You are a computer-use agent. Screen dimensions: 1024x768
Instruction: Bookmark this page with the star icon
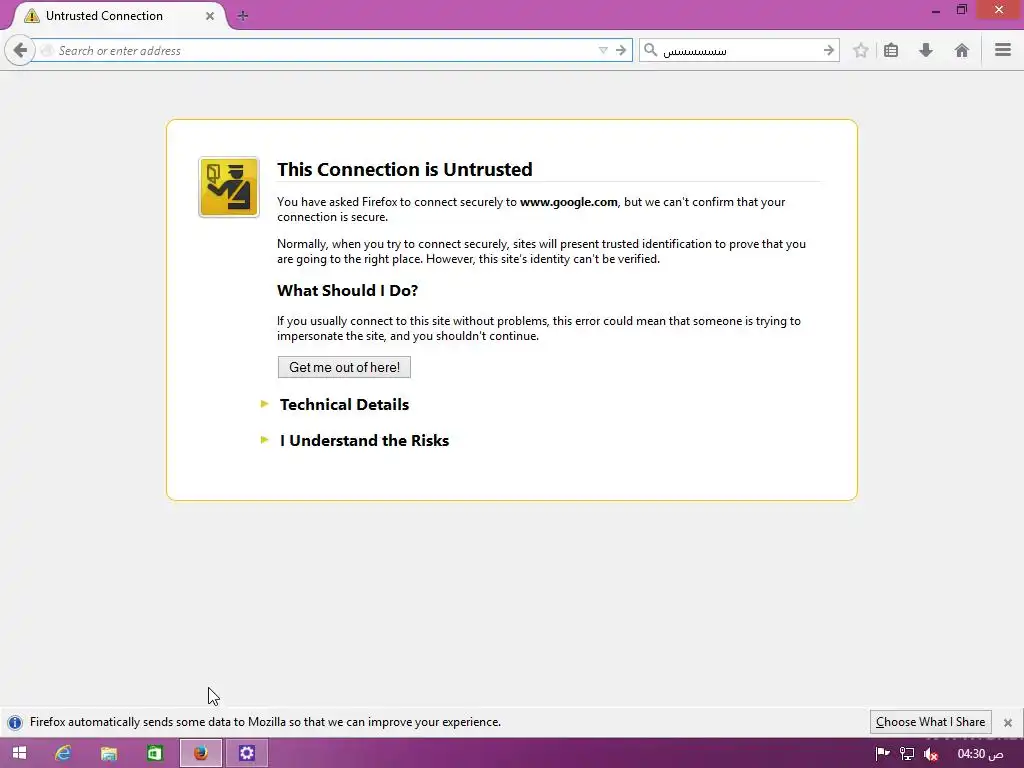tap(861, 50)
